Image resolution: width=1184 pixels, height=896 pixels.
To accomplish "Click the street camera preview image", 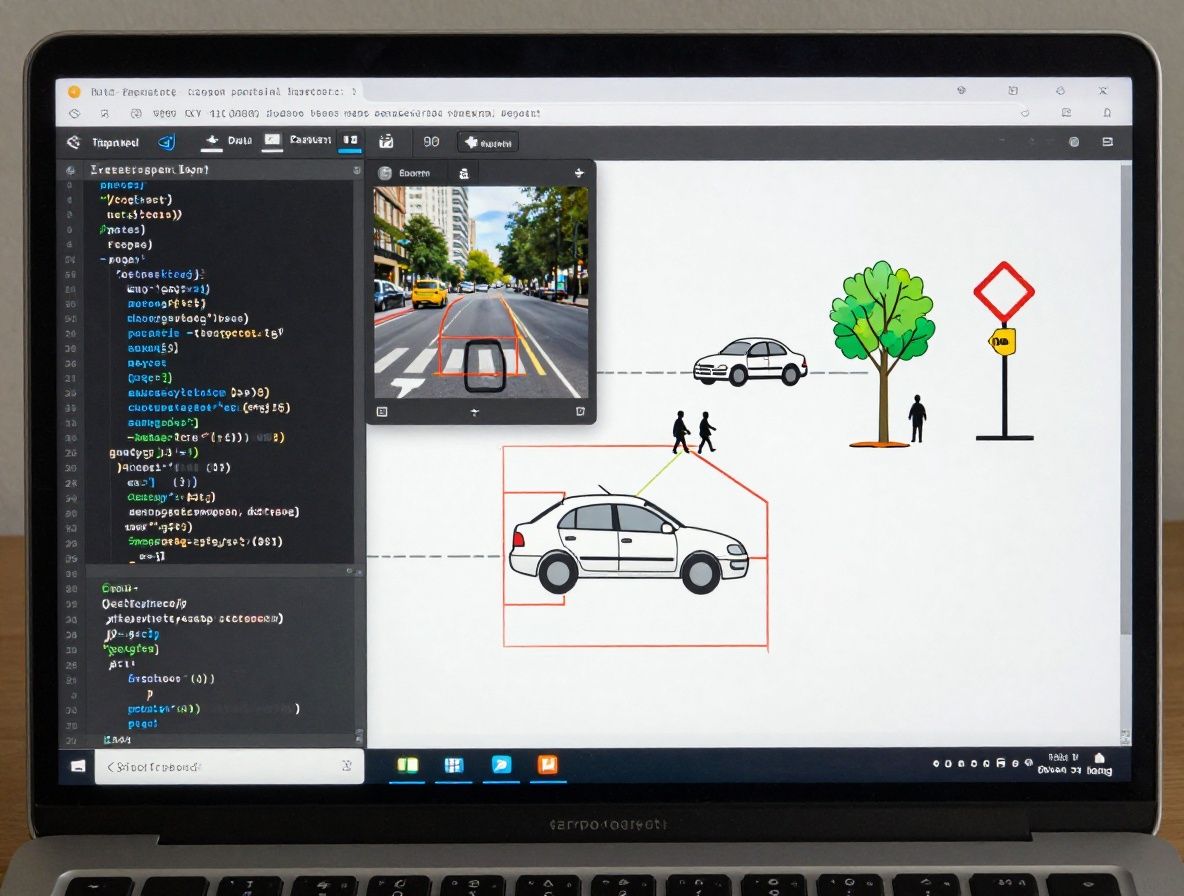I will point(481,292).
